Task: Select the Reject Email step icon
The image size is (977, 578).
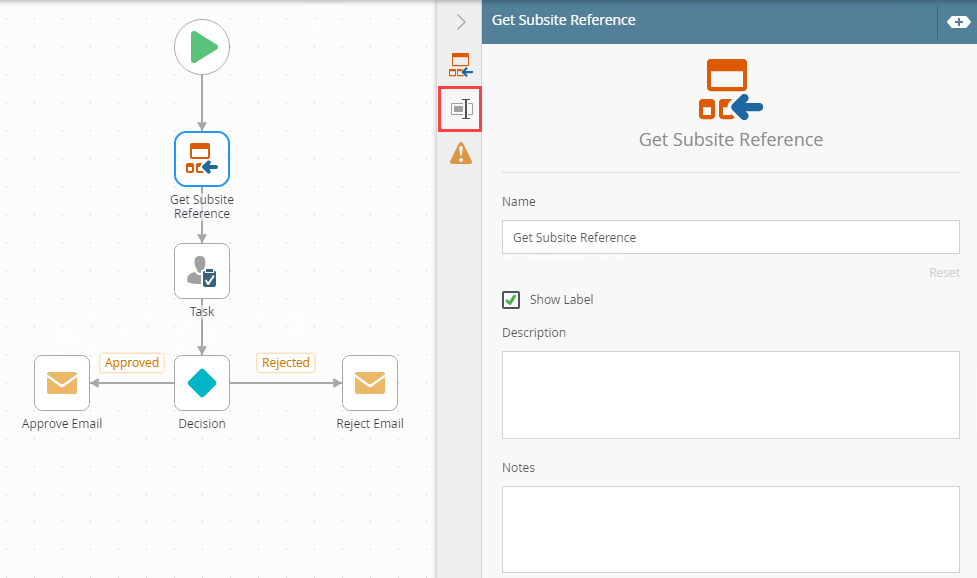Action: (370, 383)
